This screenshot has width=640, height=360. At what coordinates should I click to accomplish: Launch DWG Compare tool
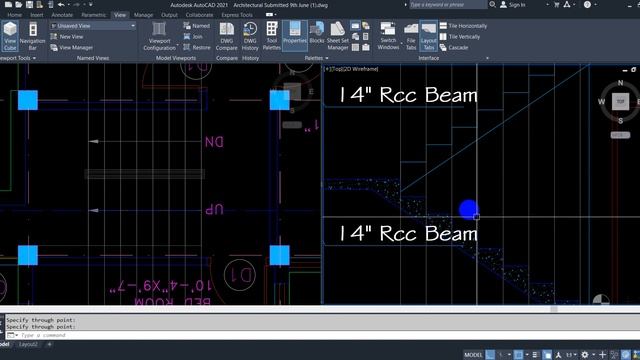click(x=227, y=36)
